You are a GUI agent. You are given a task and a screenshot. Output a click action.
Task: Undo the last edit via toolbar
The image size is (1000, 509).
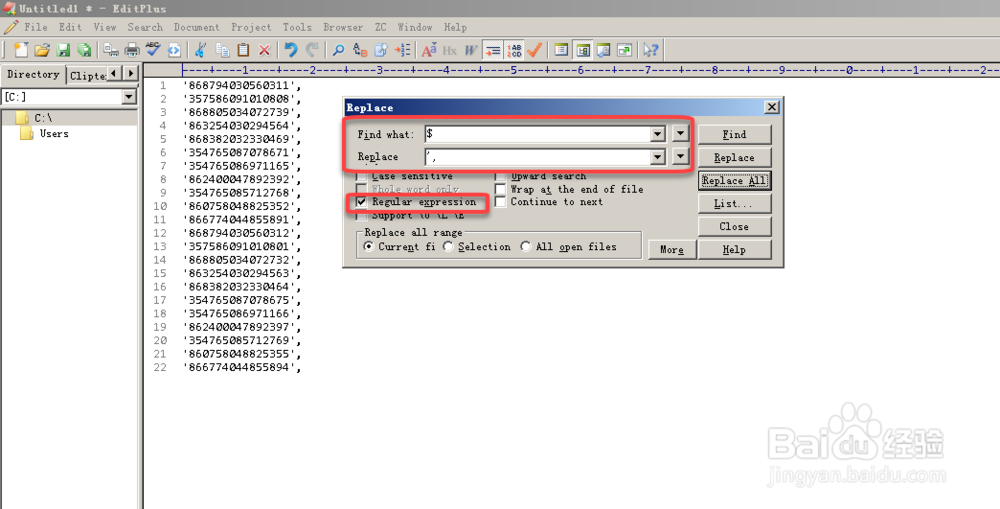(x=291, y=50)
